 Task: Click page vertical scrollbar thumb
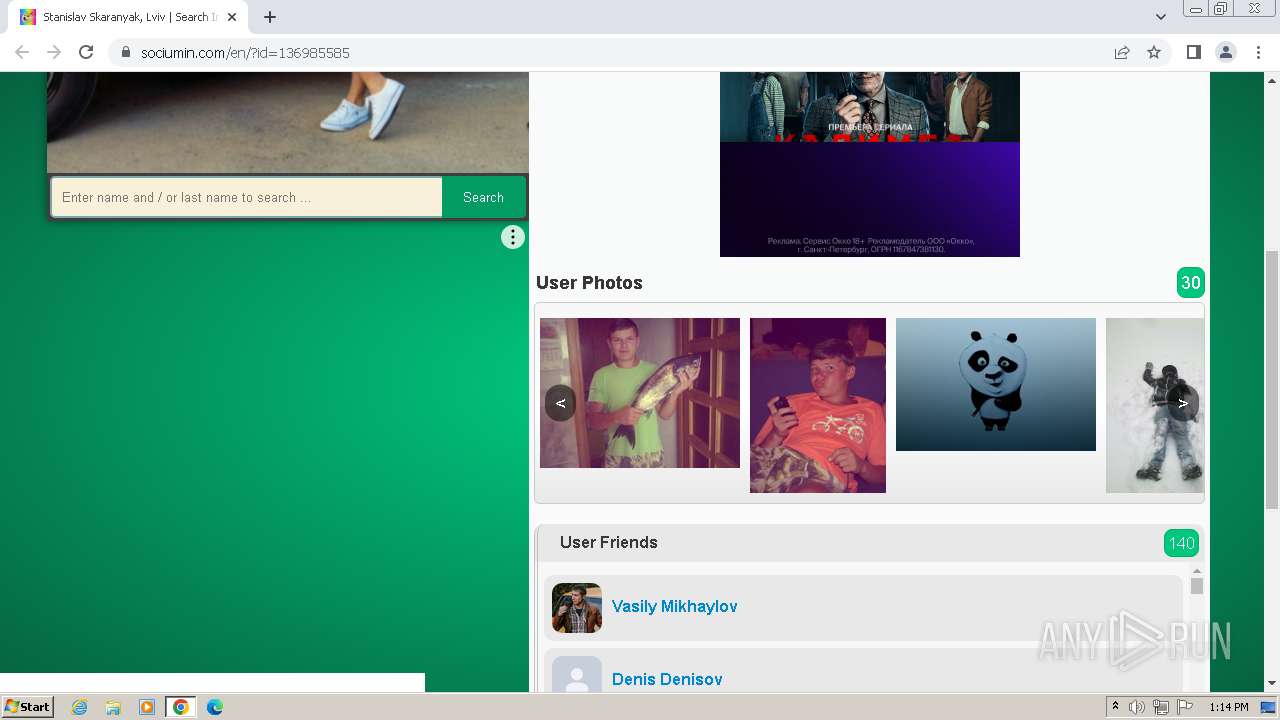1272,380
